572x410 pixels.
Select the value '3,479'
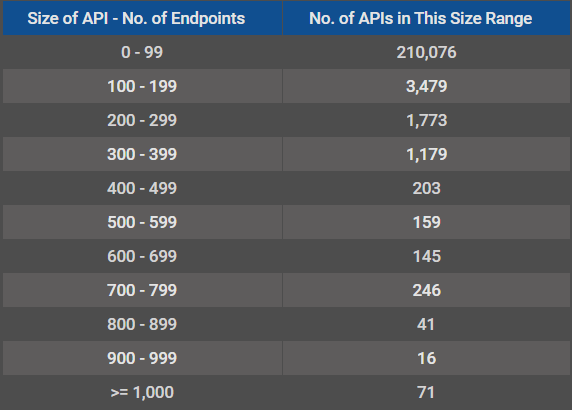[426, 86]
